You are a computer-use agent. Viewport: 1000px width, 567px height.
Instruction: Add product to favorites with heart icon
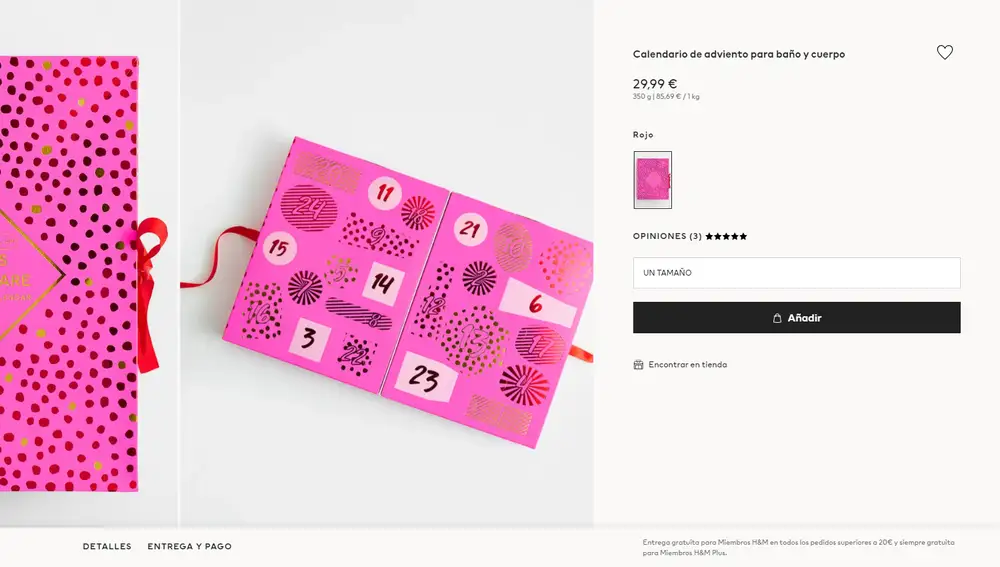tap(945, 52)
